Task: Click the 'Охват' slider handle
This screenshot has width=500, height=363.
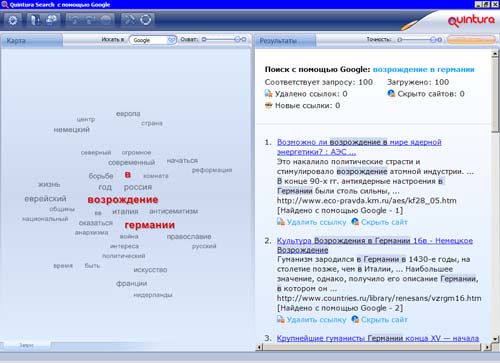Action: 238,39
